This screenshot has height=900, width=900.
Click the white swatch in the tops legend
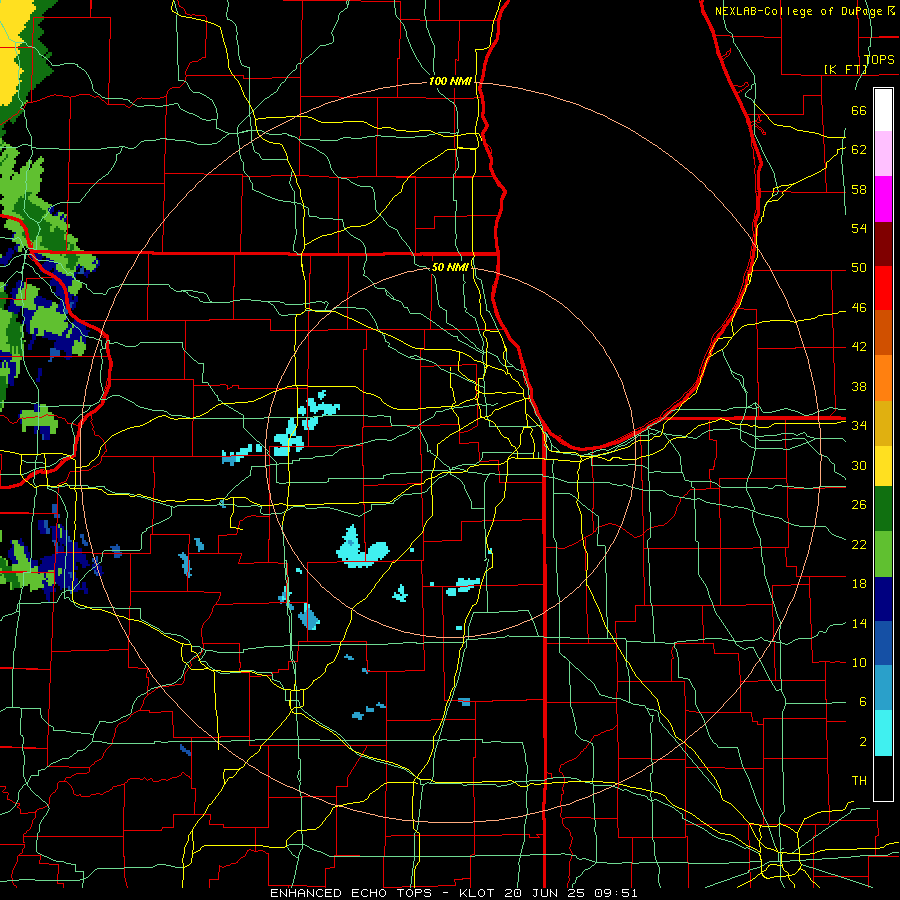(883, 110)
